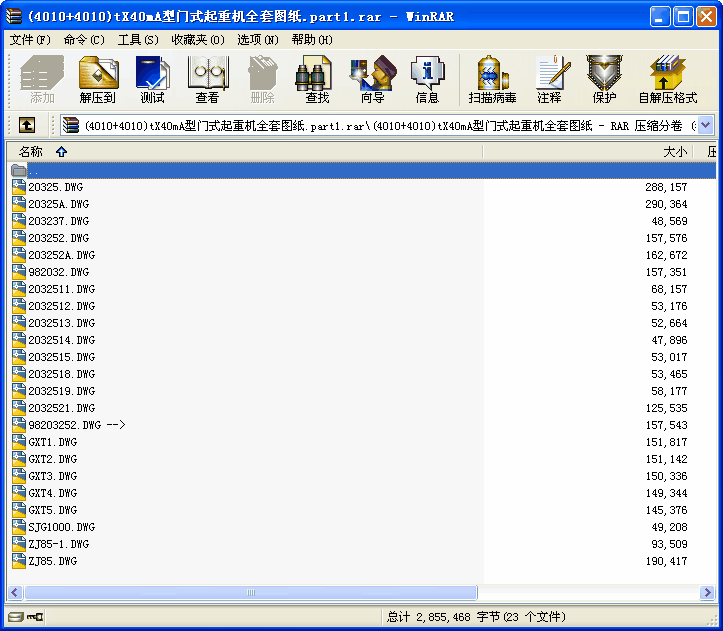The height and width of the screenshot is (631, 723).
Task: Launch the Wizard (向导) tool
Action: 372,79
